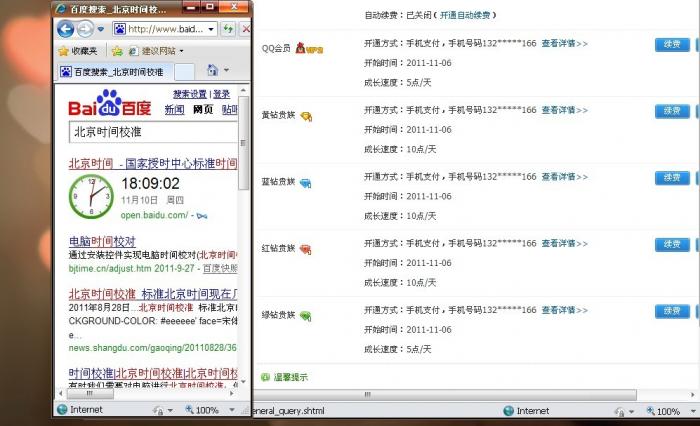Viewport: 700px width, 426px height.
Task: Click the 红钻贵族 red diamond icon
Action: coord(305,249)
